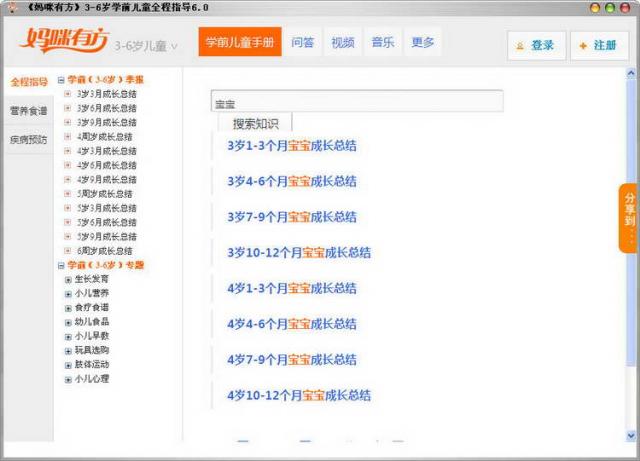Open 3岁9月成长总结 in the tree

click(x=107, y=122)
